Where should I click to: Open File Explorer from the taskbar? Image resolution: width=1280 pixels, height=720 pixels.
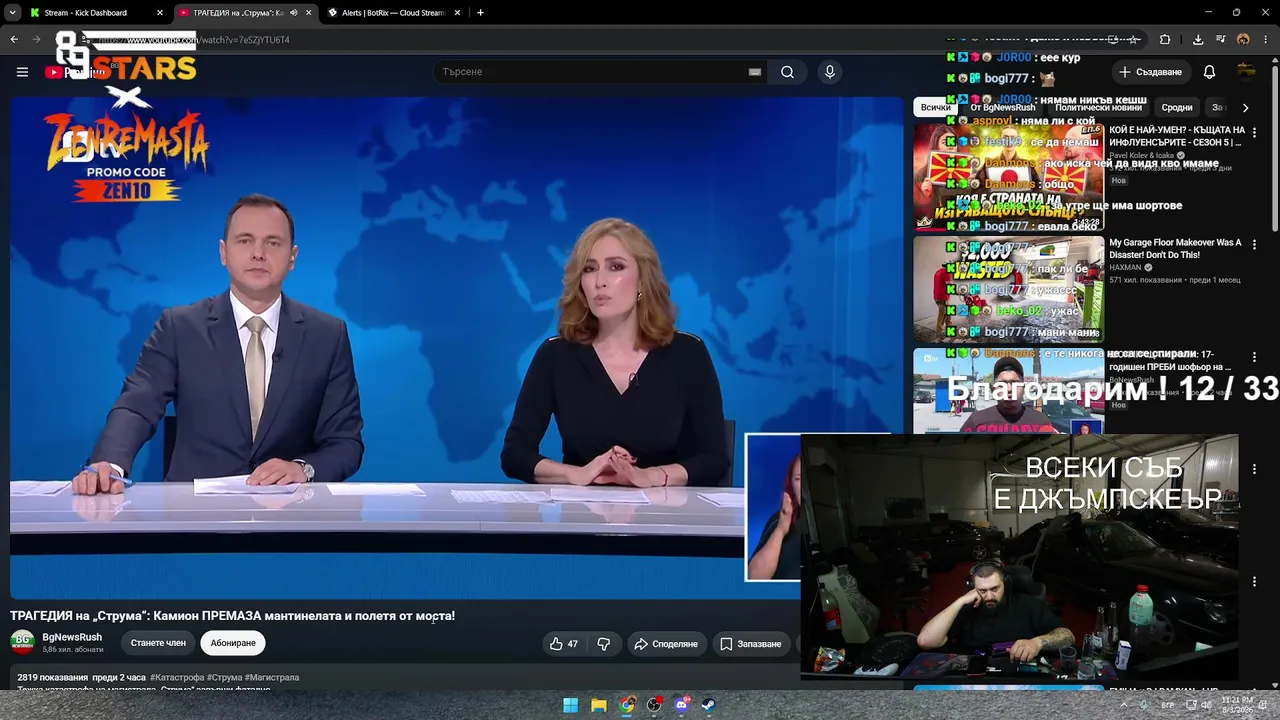[x=598, y=705]
